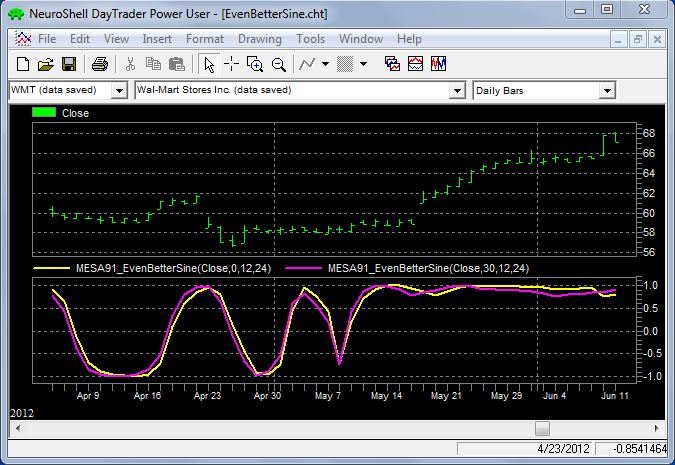The width and height of the screenshot is (675, 465).
Task: Restore the inner chart document window
Action: [638, 40]
